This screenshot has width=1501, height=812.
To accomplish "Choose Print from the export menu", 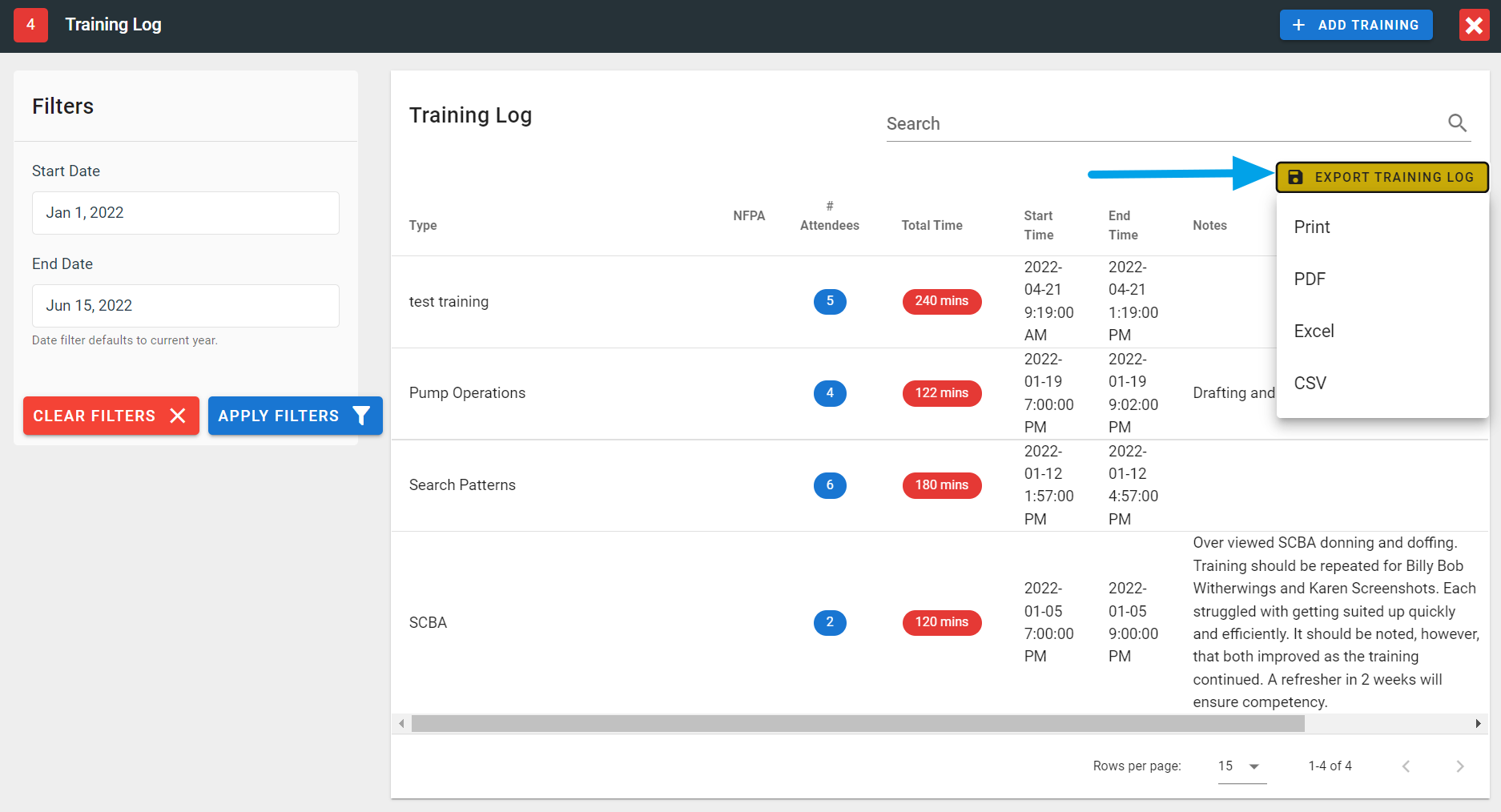I will pyautogui.click(x=1311, y=227).
